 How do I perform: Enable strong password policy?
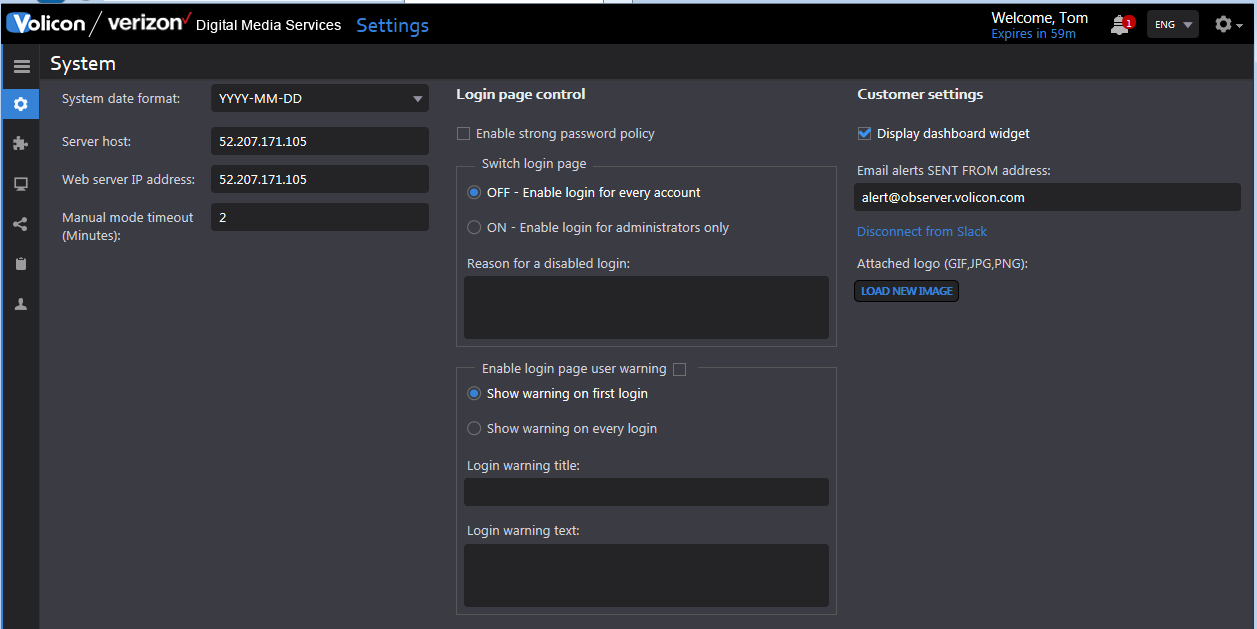pos(464,133)
